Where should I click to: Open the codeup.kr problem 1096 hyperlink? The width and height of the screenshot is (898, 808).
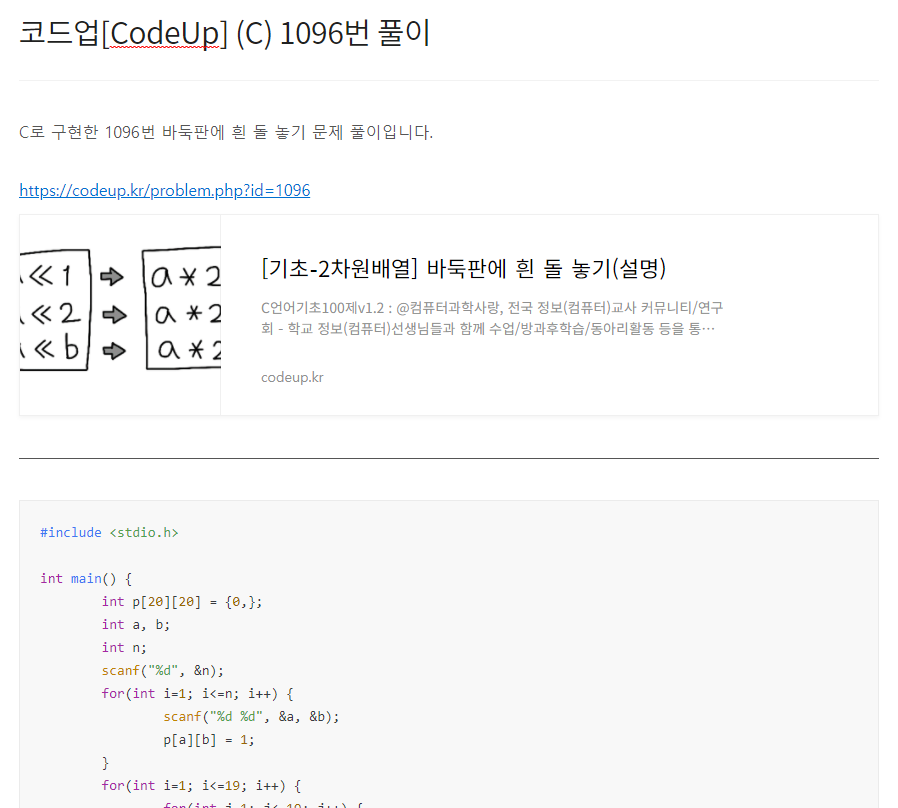[x=165, y=190]
